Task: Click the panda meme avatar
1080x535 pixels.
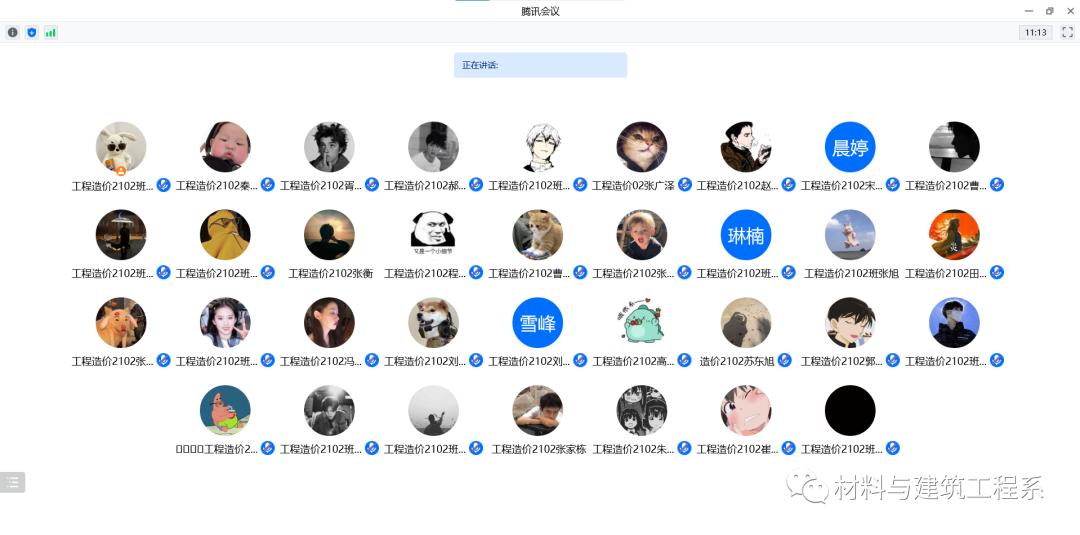Action: click(x=433, y=235)
